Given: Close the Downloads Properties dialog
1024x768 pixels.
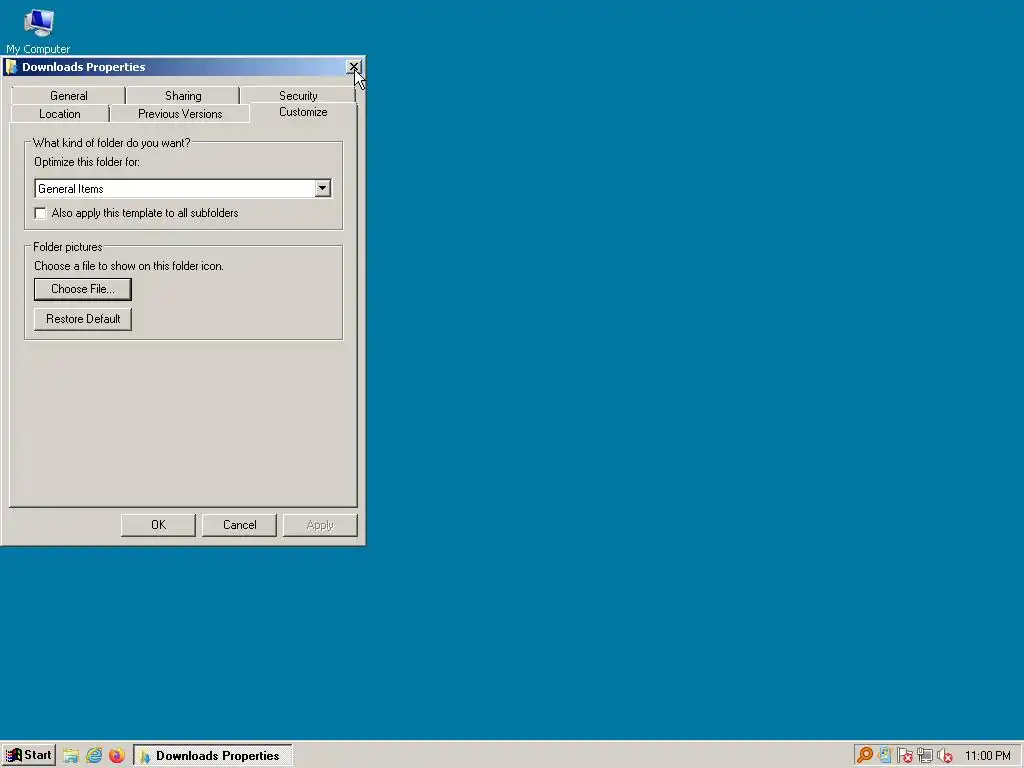Looking at the screenshot, I should click(353, 67).
